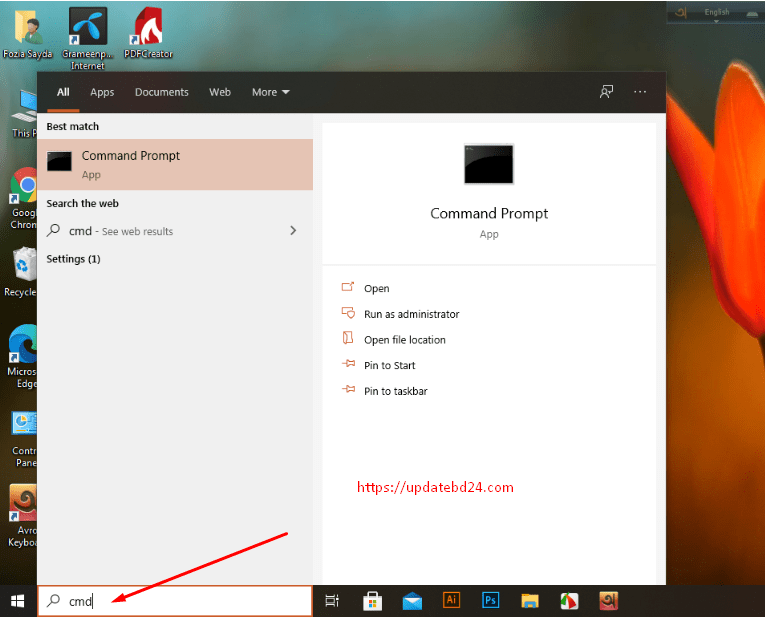Select the Command Prompt best match result
The height and width of the screenshot is (622, 765).
point(175,164)
